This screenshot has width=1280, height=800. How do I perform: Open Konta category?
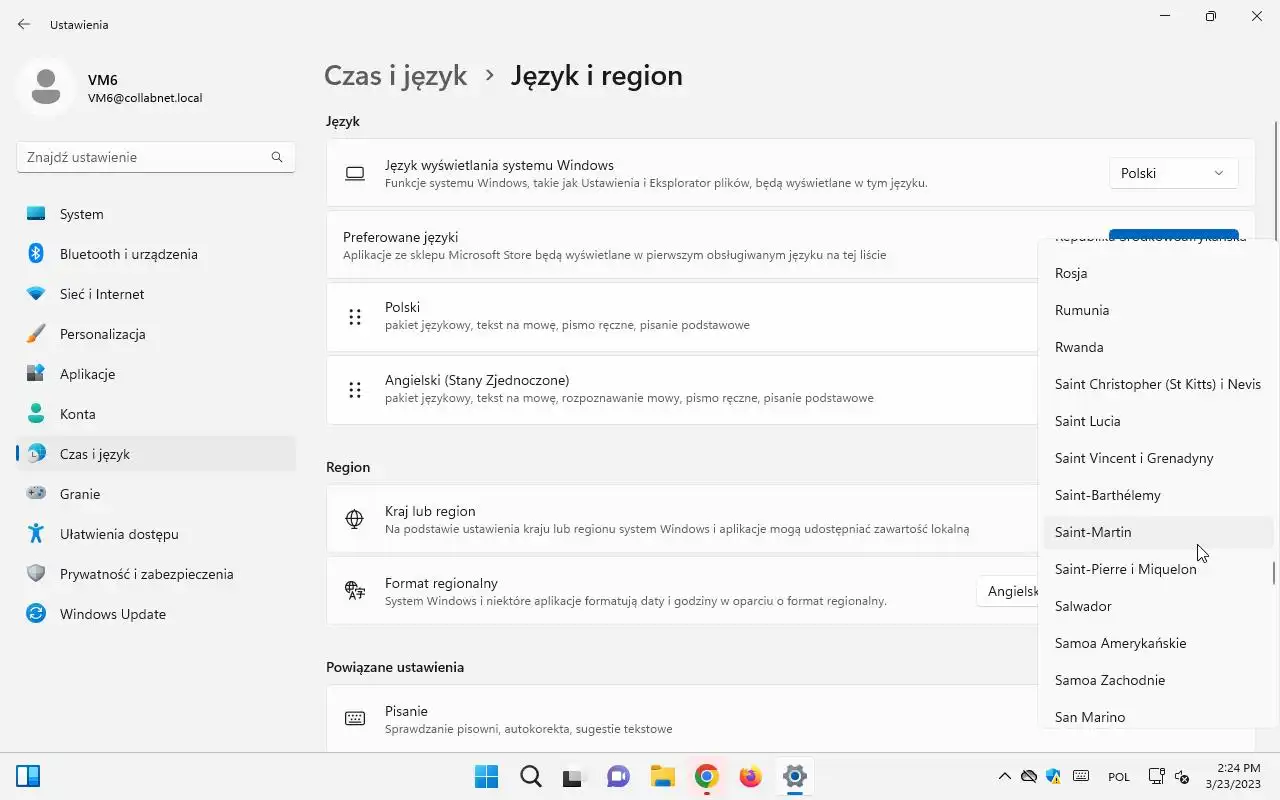tap(156, 414)
